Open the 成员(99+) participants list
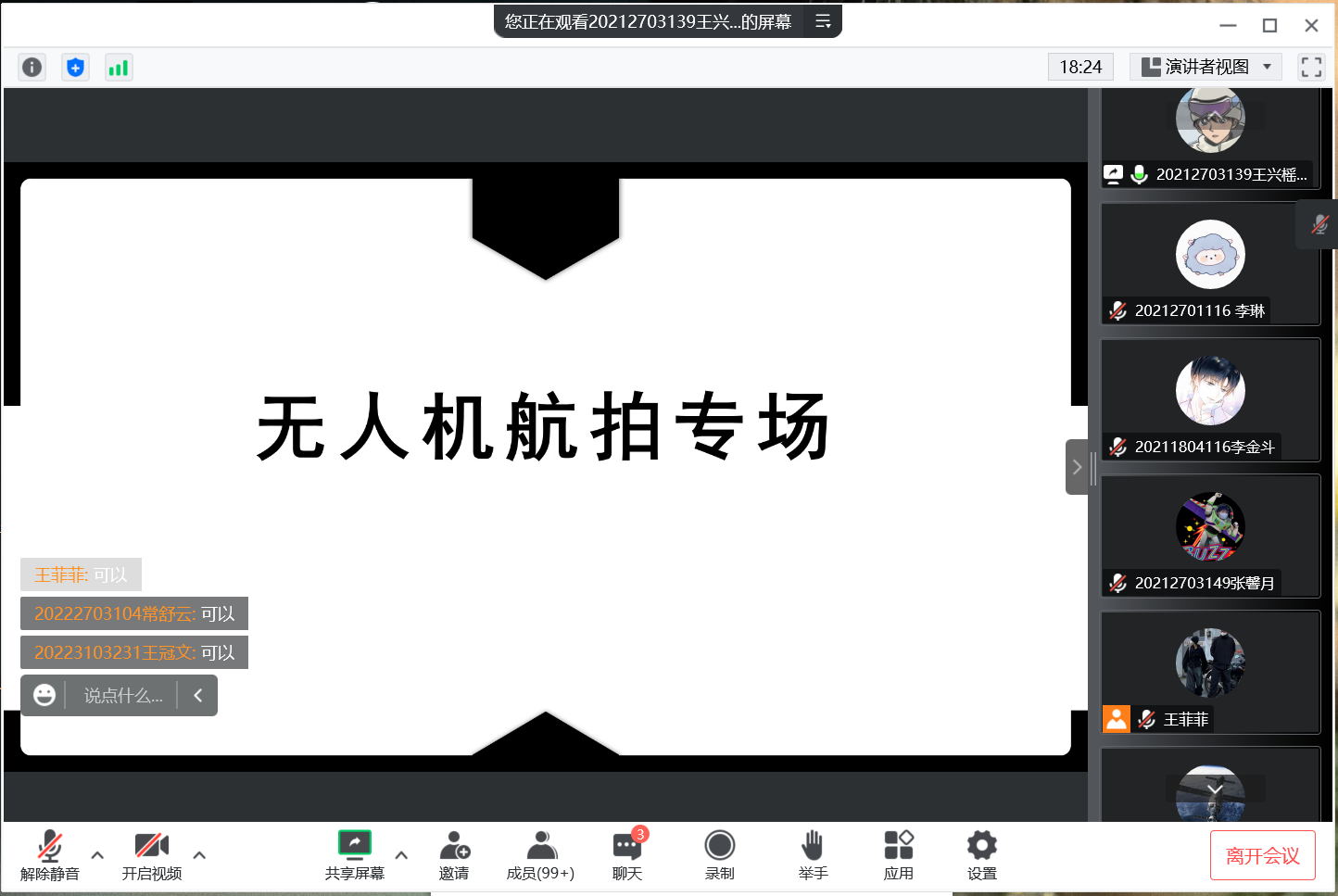 coord(540,854)
